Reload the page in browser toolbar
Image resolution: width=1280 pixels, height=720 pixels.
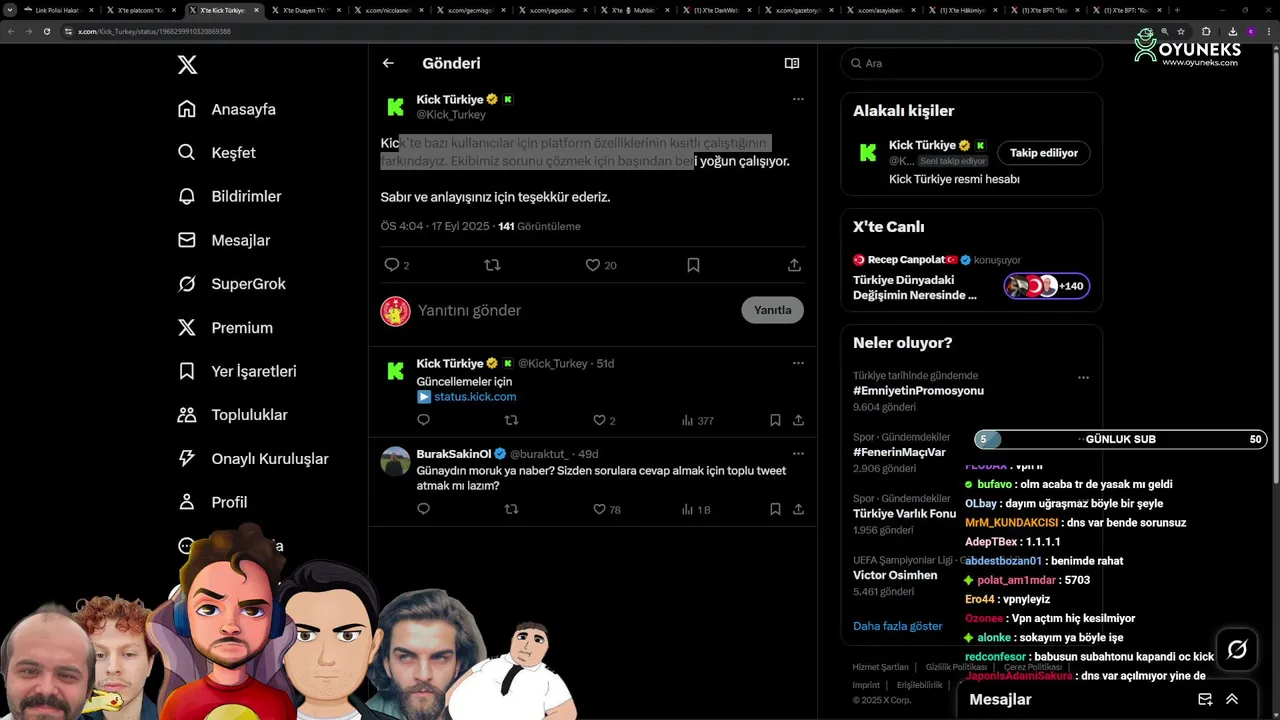(x=46, y=31)
